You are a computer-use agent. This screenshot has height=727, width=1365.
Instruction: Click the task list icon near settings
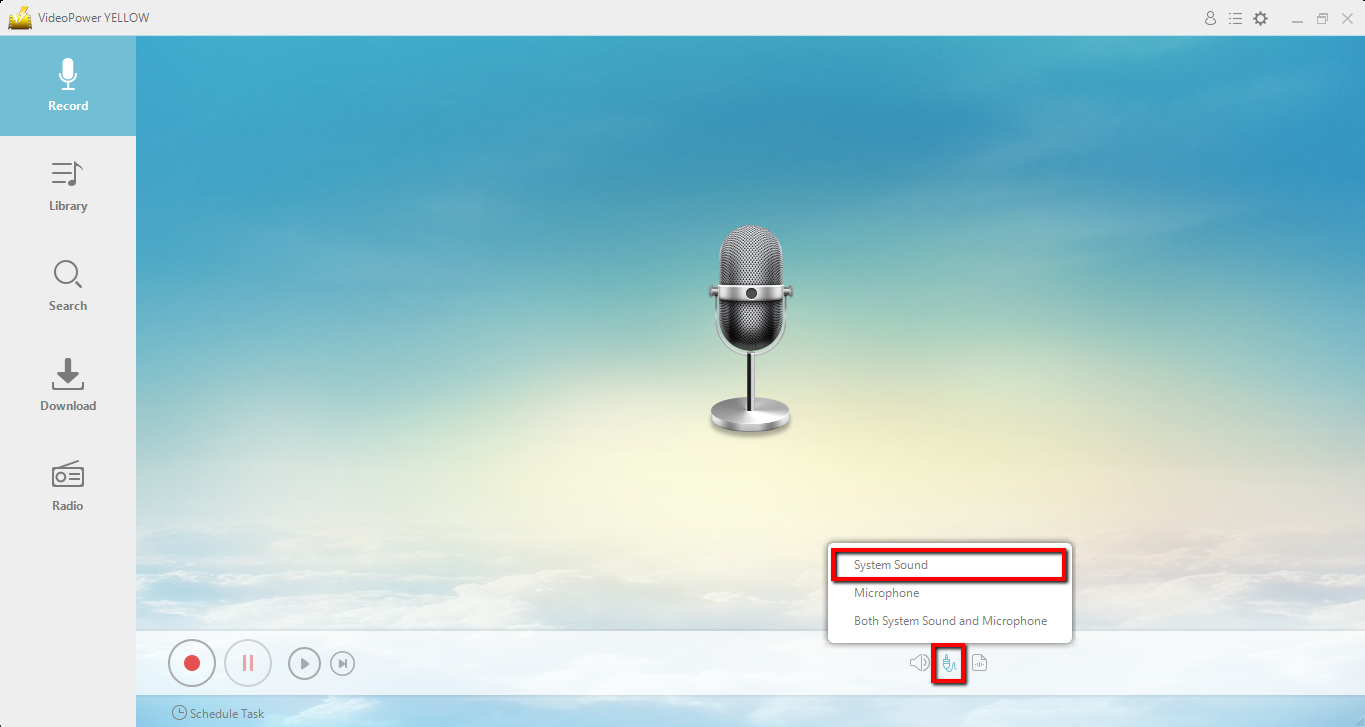pos(1235,17)
